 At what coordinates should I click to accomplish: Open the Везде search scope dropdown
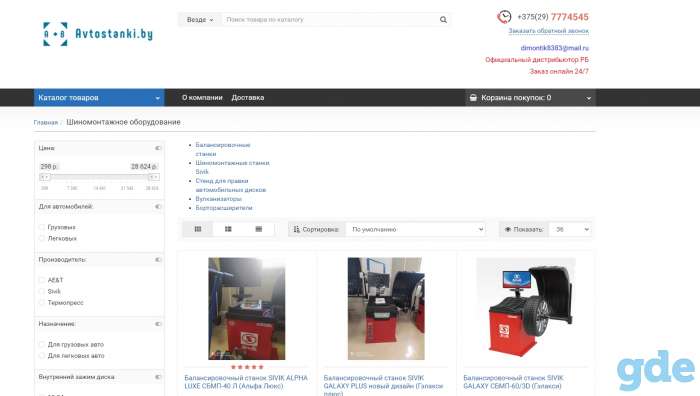(x=200, y=20)
